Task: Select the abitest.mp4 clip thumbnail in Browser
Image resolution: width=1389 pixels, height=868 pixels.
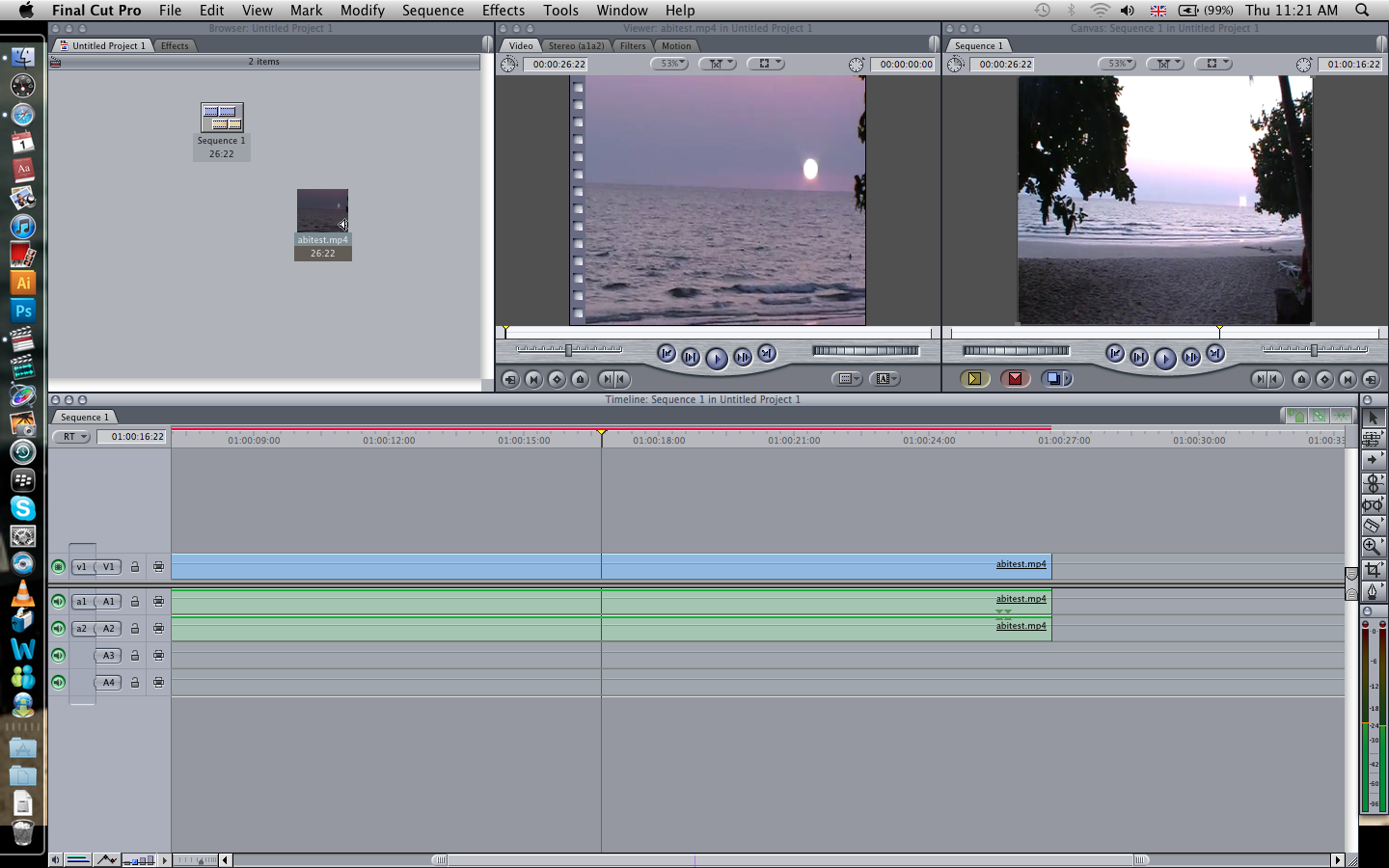Action: click(x=322, y=210)
